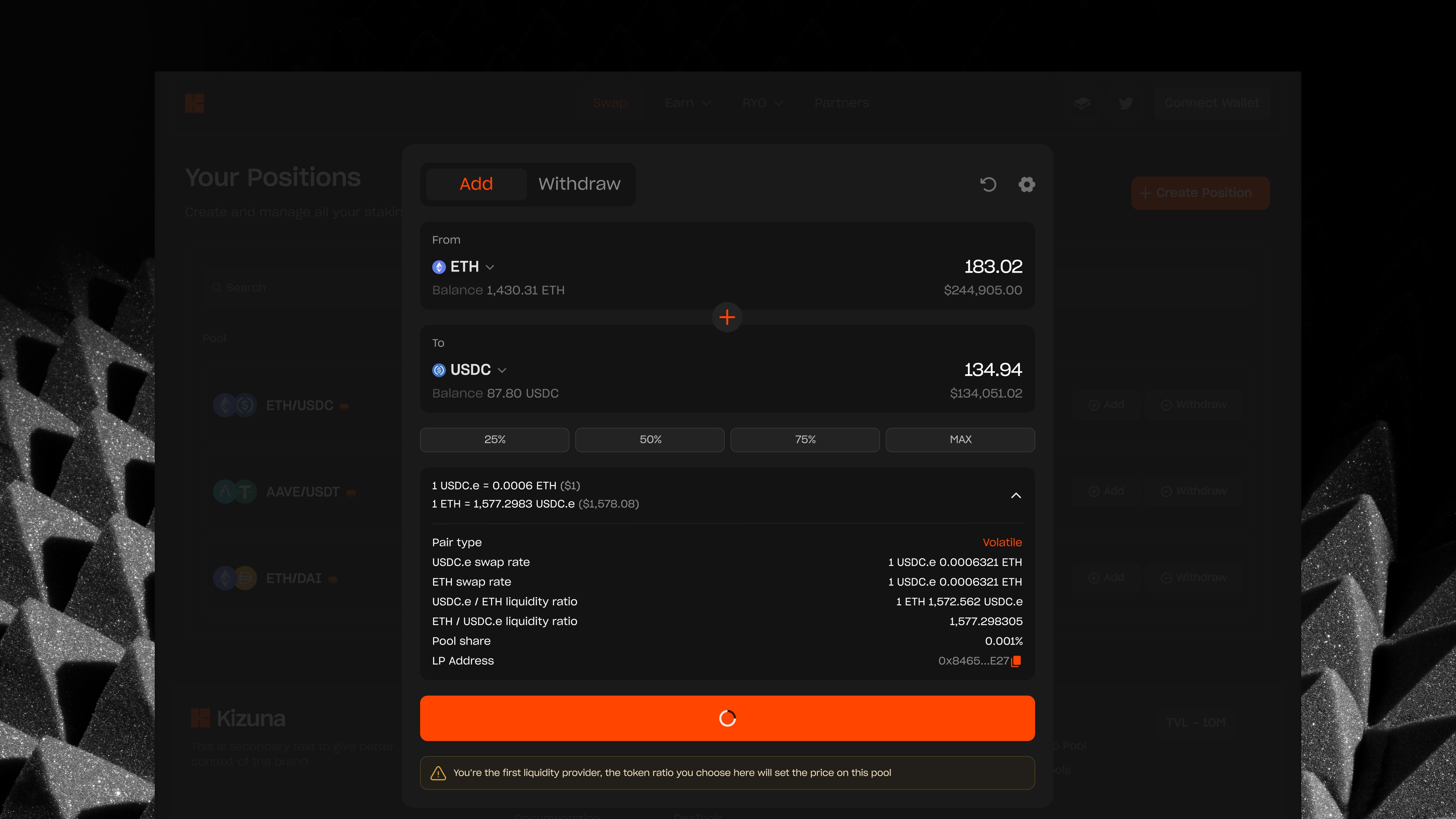The image size is (1456, 819).
Task: Collapse the rate details chevron
Action: point(1016,495)
